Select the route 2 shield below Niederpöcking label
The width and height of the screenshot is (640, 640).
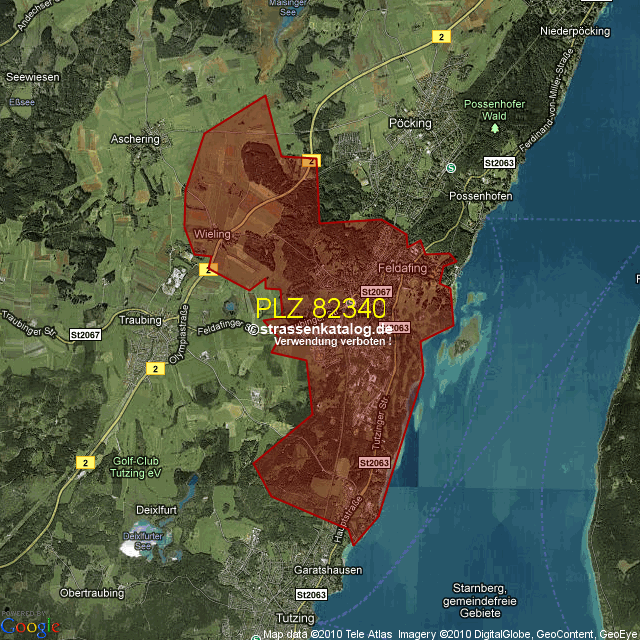[441, 36]
